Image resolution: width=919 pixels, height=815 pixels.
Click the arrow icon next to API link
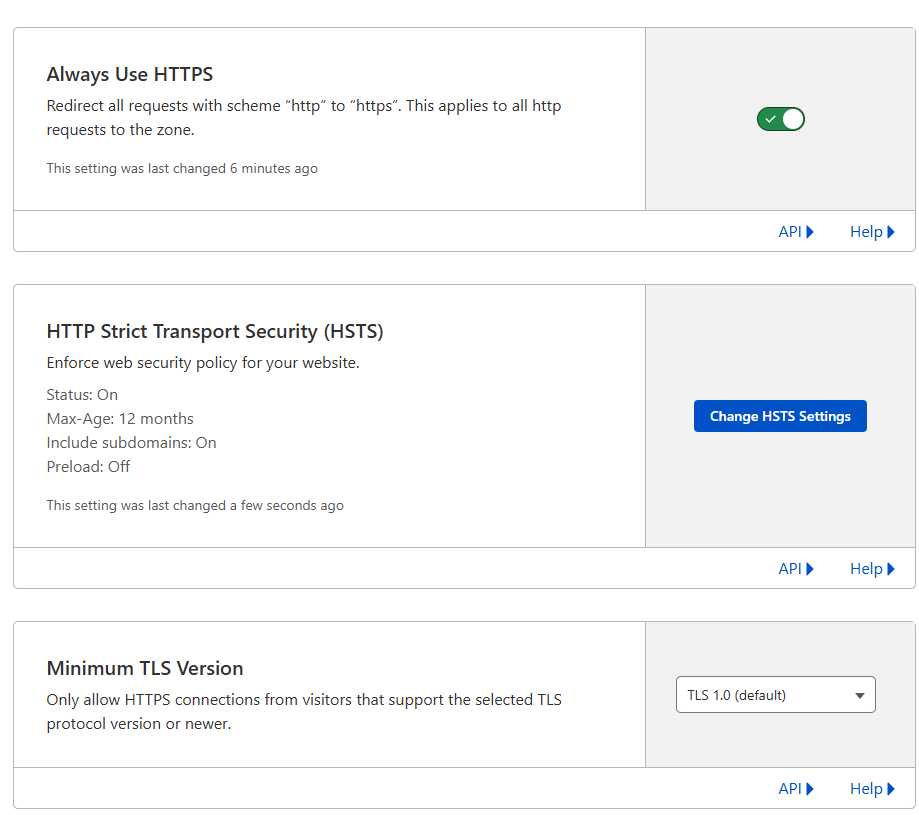[x=810, y=231]
